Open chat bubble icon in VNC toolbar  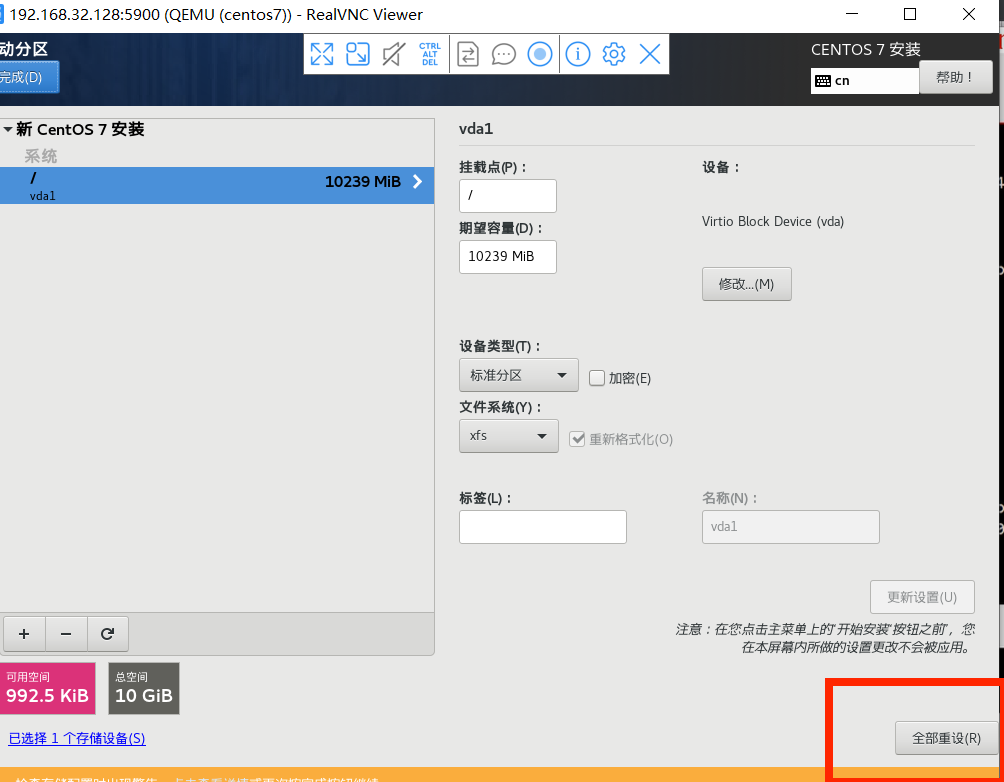tap(504, 54)
